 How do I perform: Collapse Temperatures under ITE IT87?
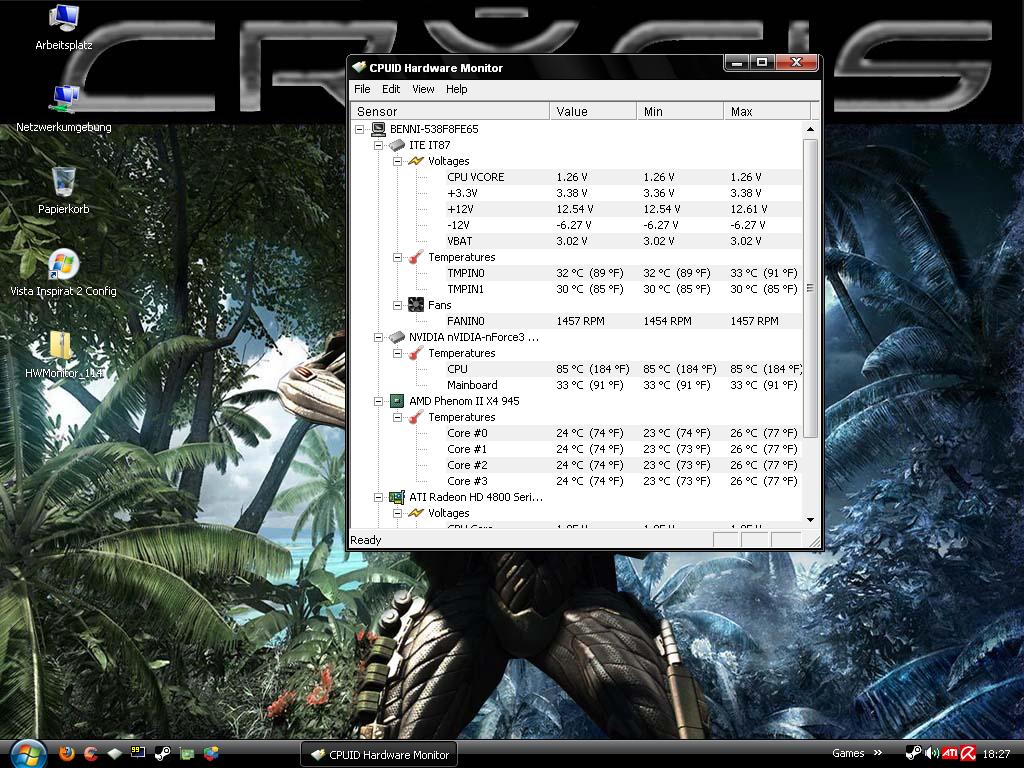(397, 257)
